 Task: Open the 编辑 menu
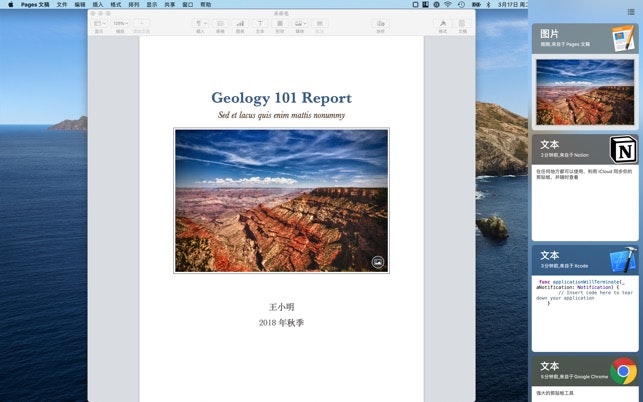coord(80,5)
